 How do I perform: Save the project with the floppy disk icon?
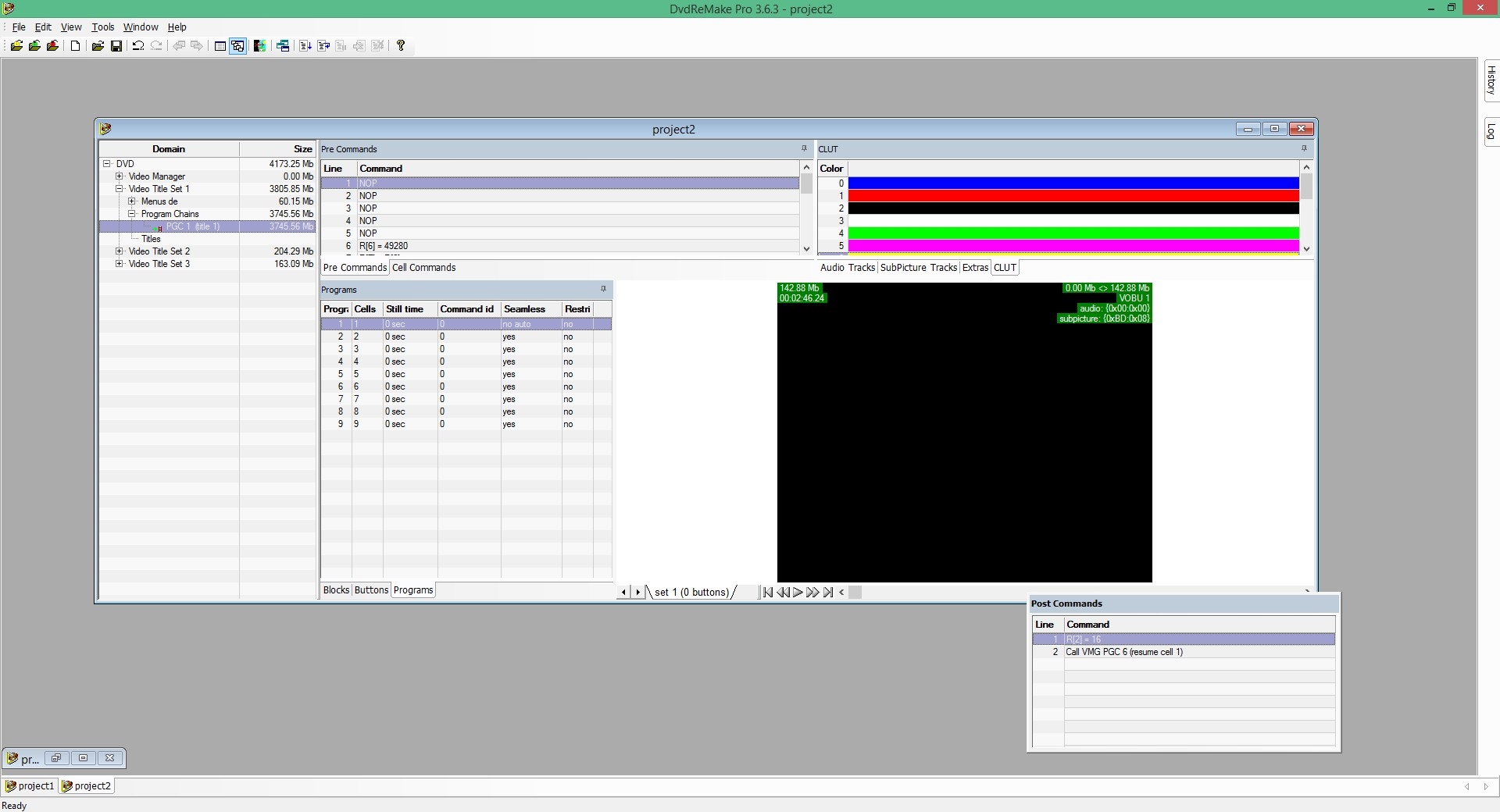point(116,46)
